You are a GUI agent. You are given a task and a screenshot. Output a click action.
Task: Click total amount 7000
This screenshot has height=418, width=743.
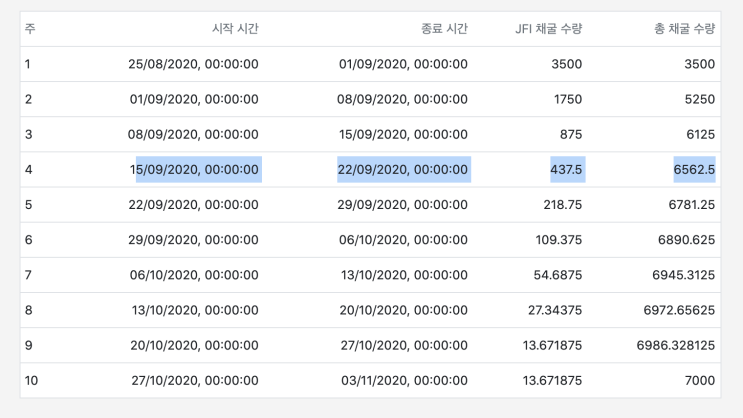pos(700,380)
